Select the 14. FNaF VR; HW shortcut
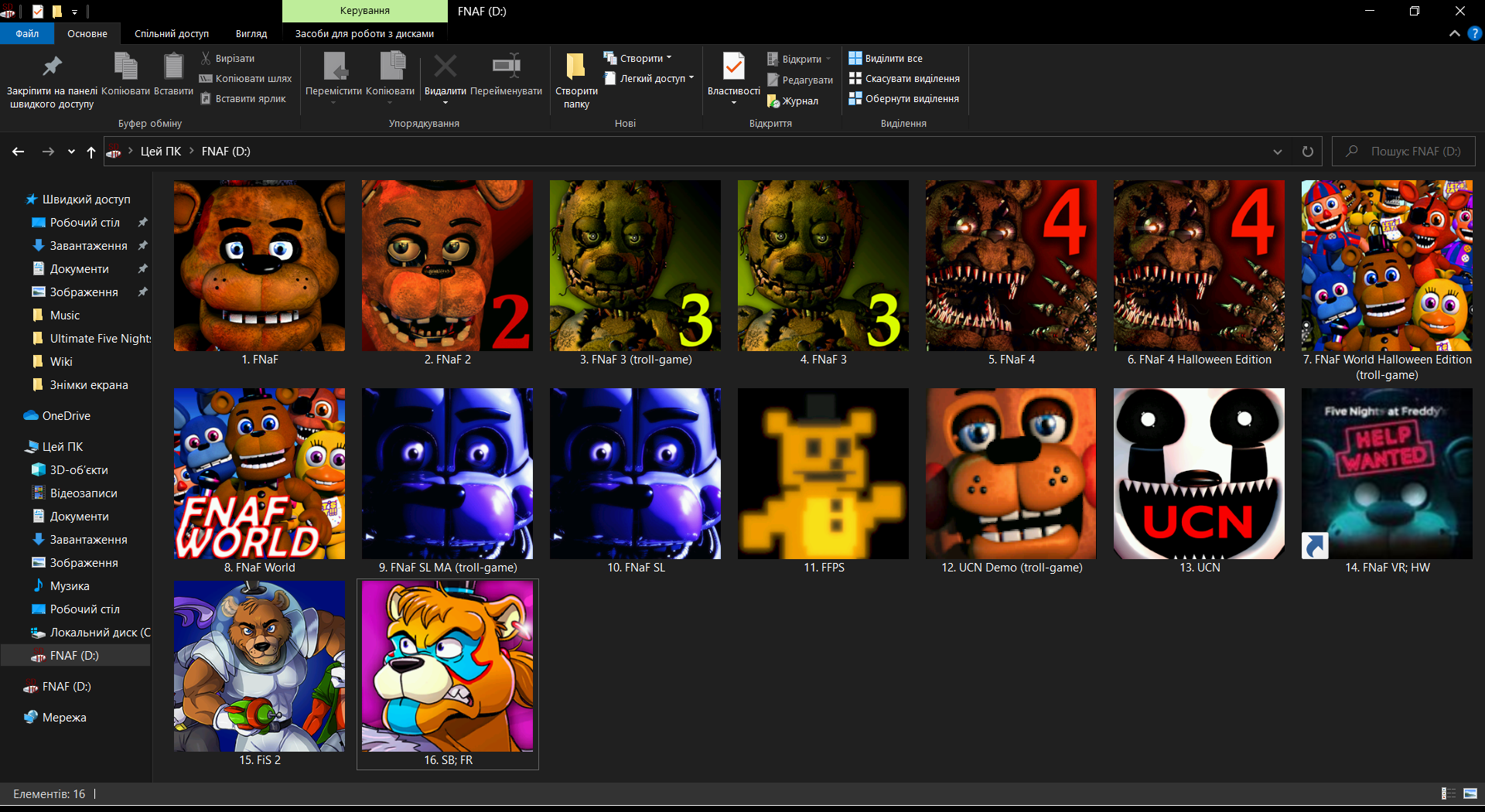Screen dimensions: 1485x812 coord(1387,473)
